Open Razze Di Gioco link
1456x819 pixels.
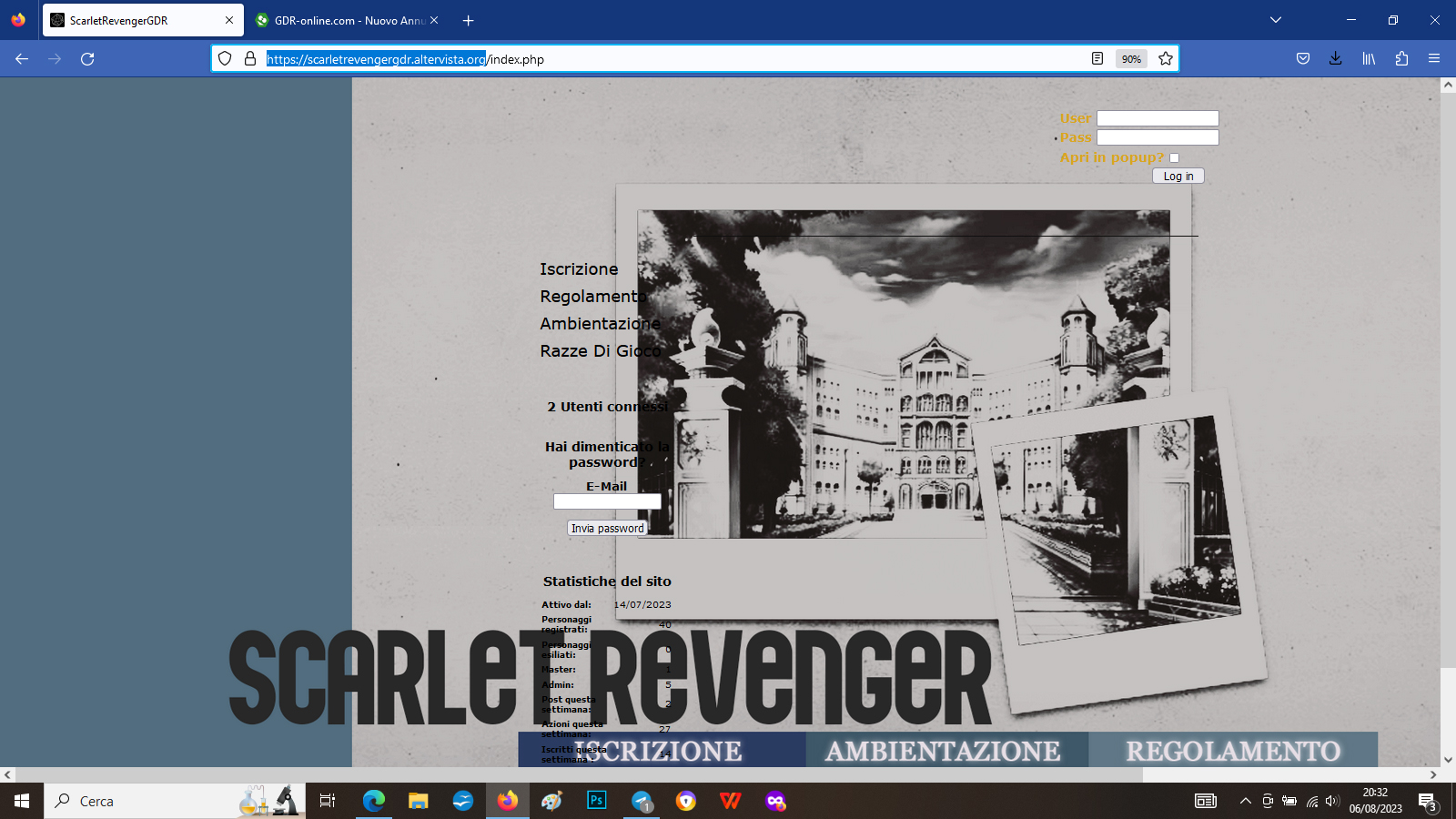(601, 351)
